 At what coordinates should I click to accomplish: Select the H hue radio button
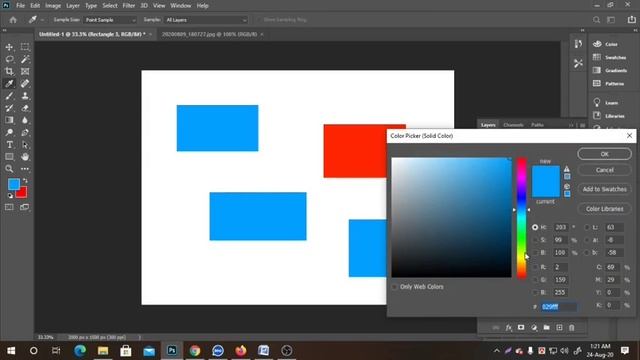(535, 227)
